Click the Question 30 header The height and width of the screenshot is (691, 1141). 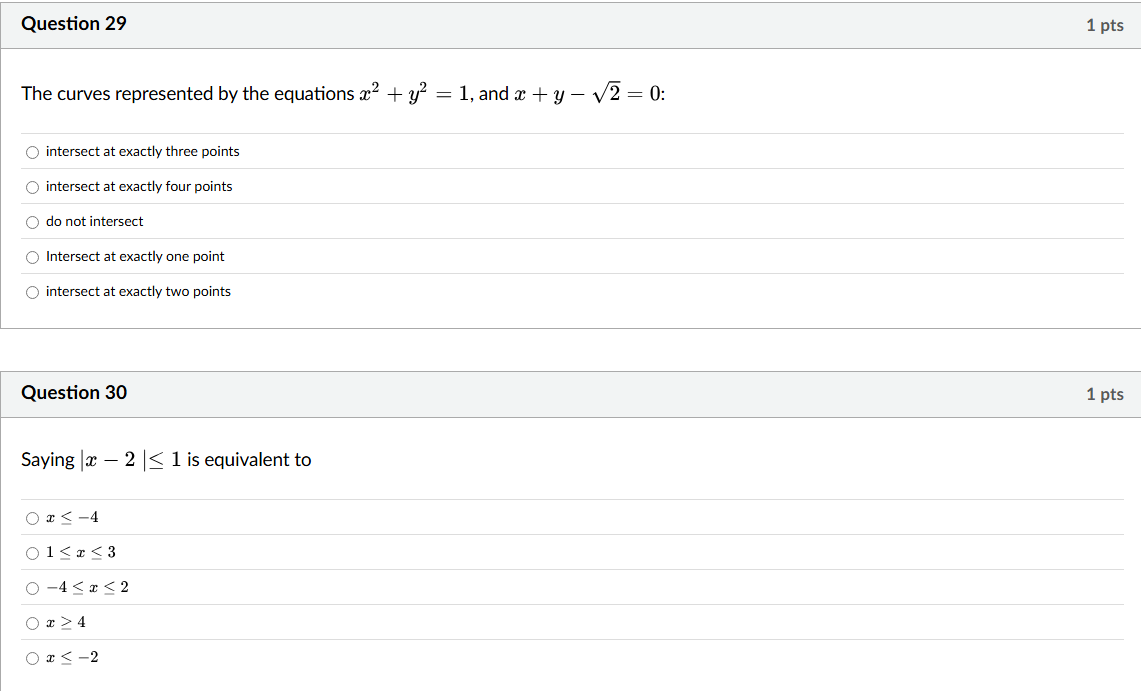pos(74,394)
